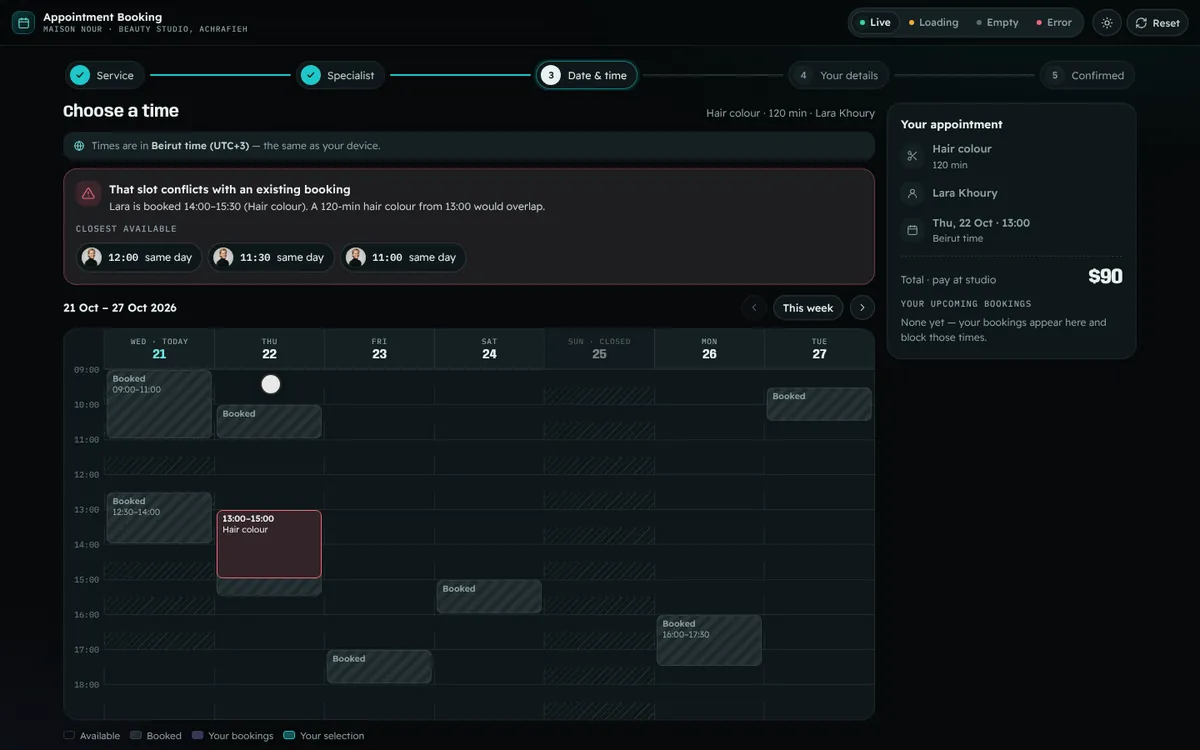Click the Booked 09:00–11:00 block on Wednesday
1200x750 pixels.
tap(159, 404)
